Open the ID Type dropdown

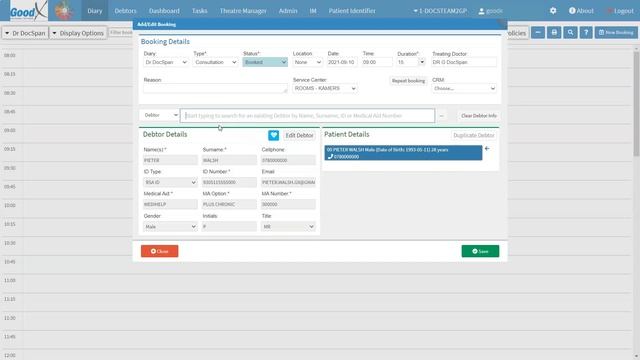tap(170, 182)
